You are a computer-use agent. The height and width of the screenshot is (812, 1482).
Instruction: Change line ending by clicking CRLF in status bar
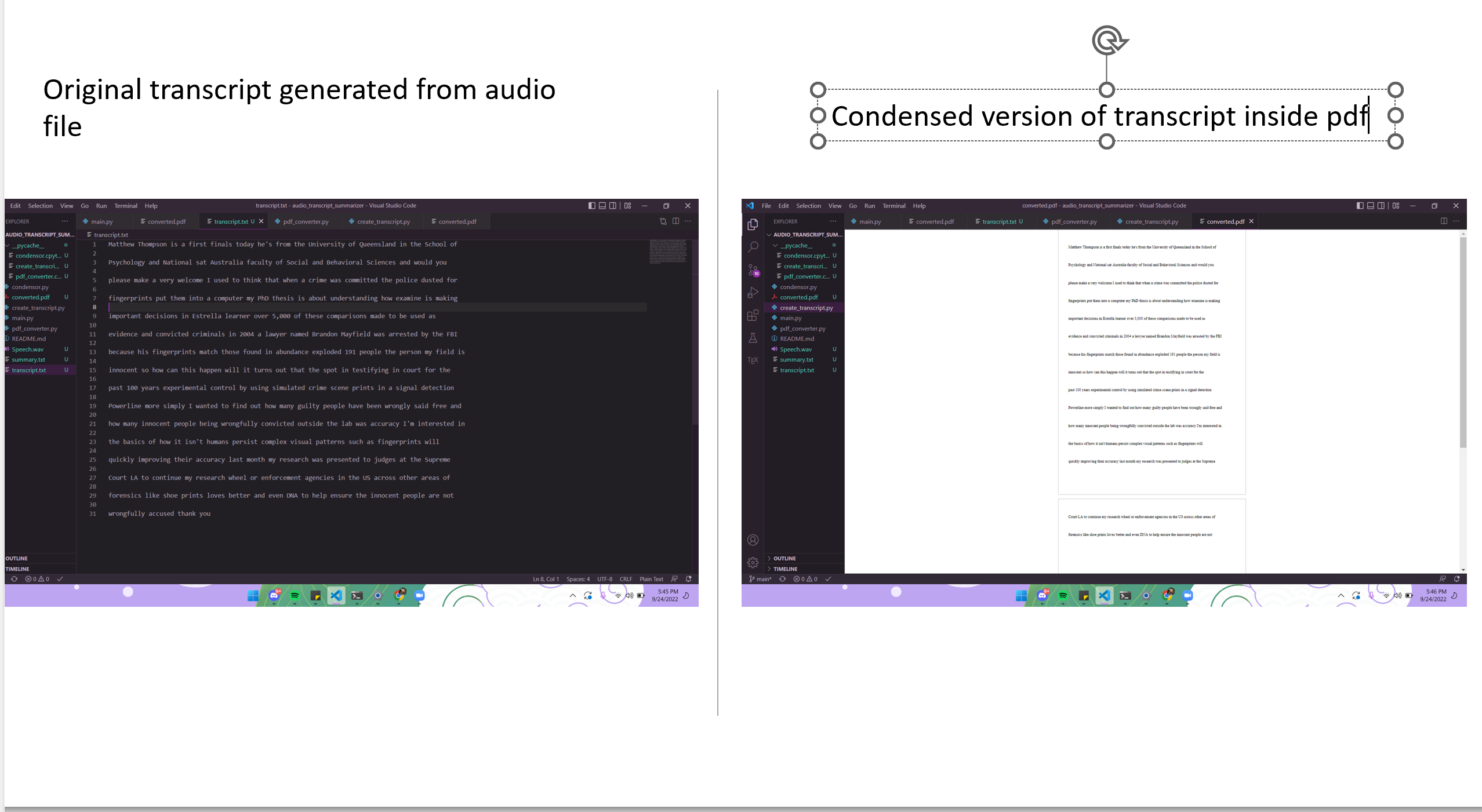(626, 578)
